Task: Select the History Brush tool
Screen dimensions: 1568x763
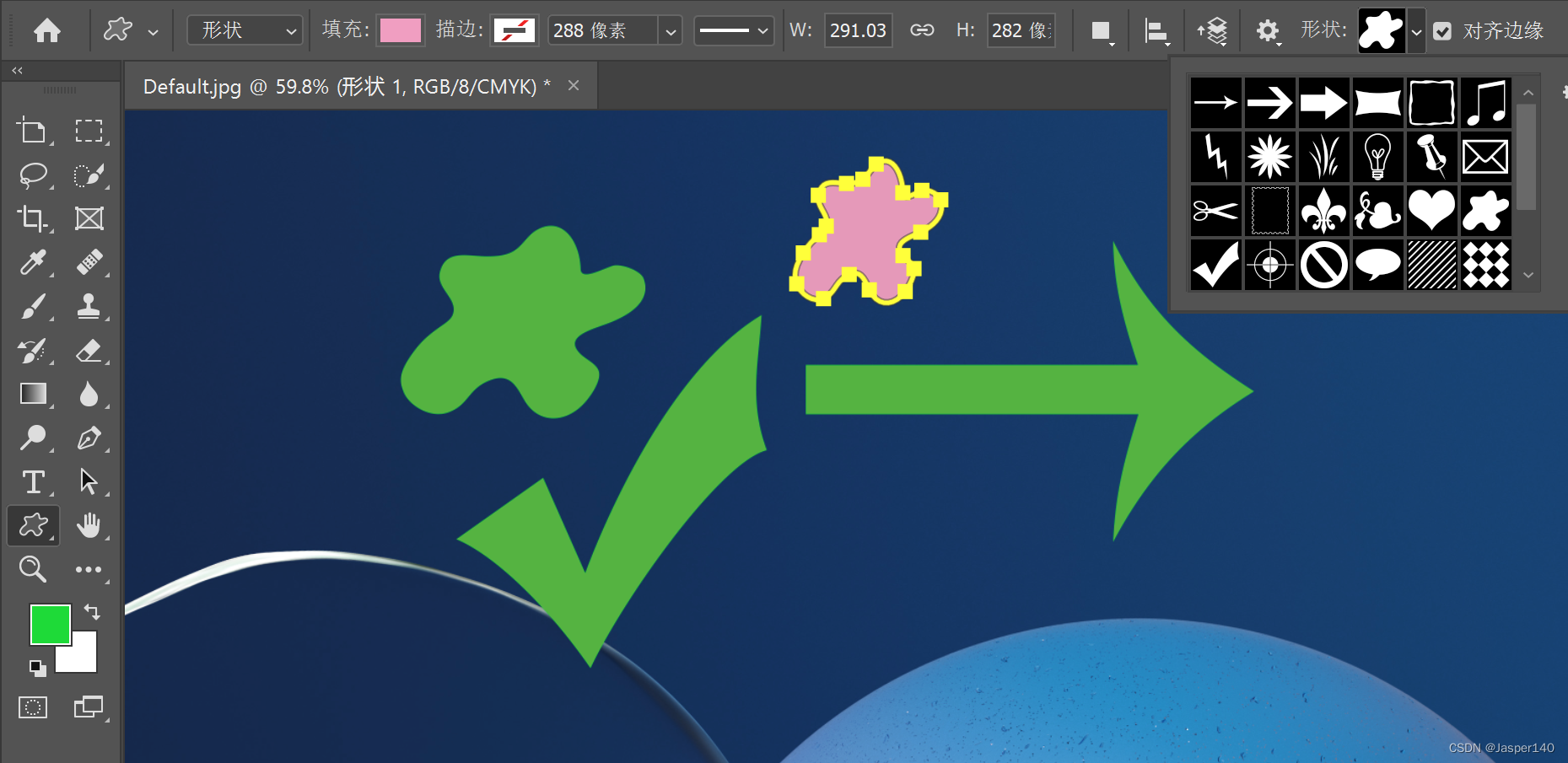Action: (x=33, y=350)
